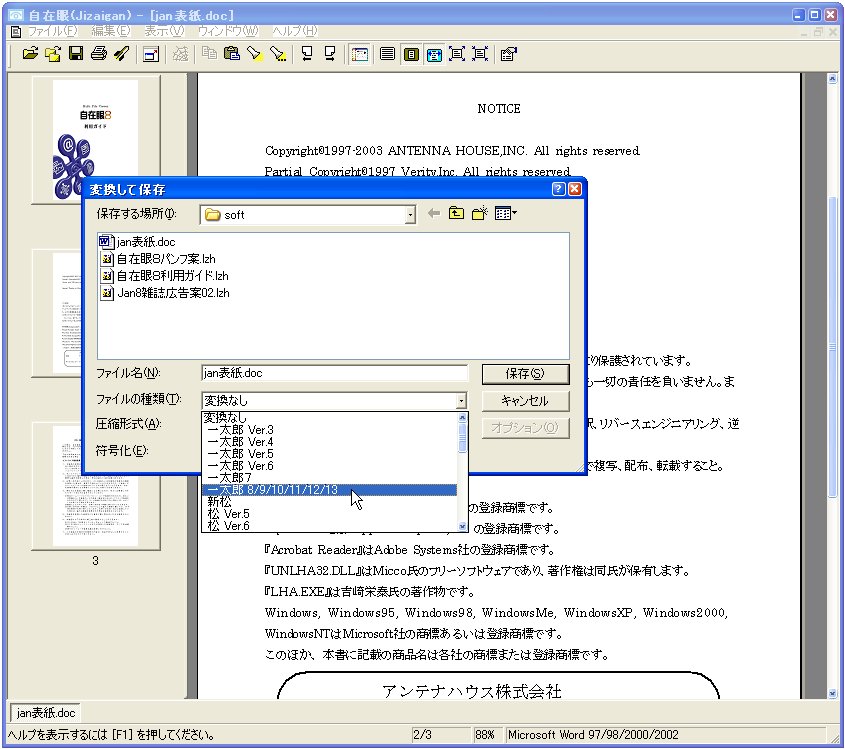The height and width of the screenshot is (749, 845).
Task: Select the jan表紙.doc document tab at bottom
Action: pyautogui.click(x=45, y=713)
